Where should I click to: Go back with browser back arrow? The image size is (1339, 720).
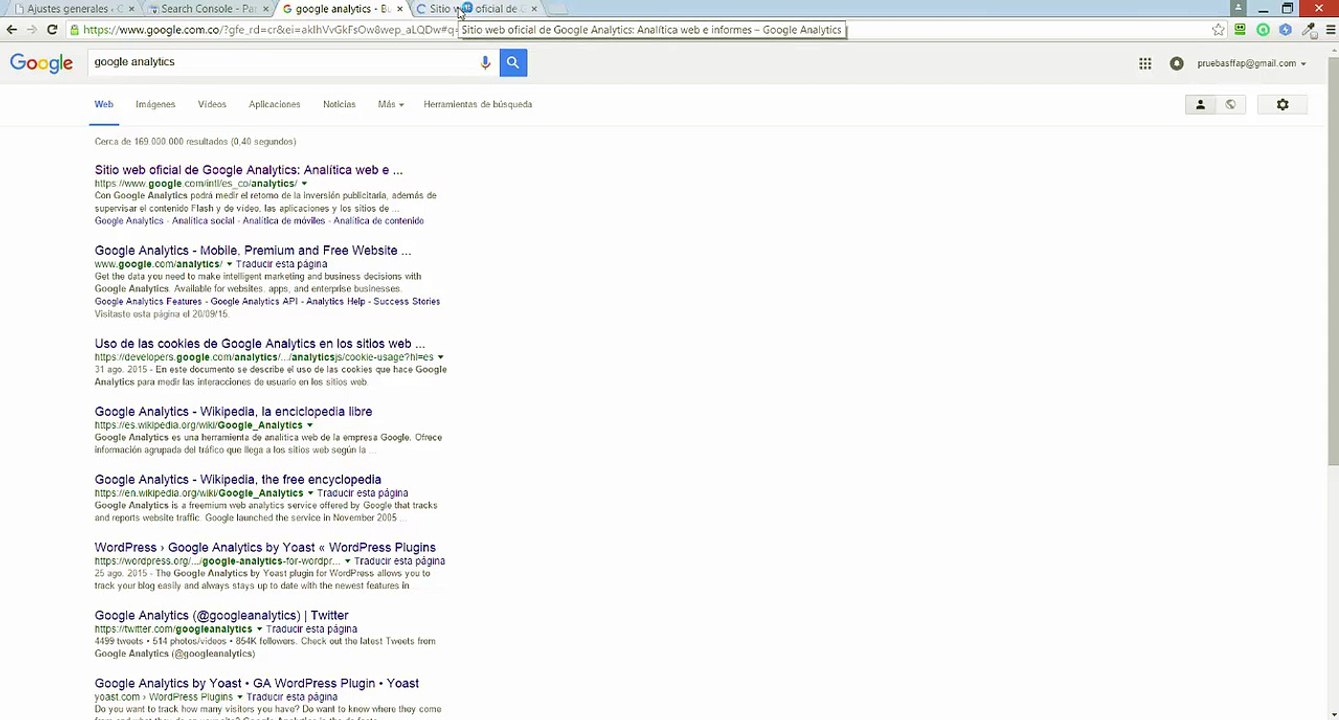[x=12, y=30]
